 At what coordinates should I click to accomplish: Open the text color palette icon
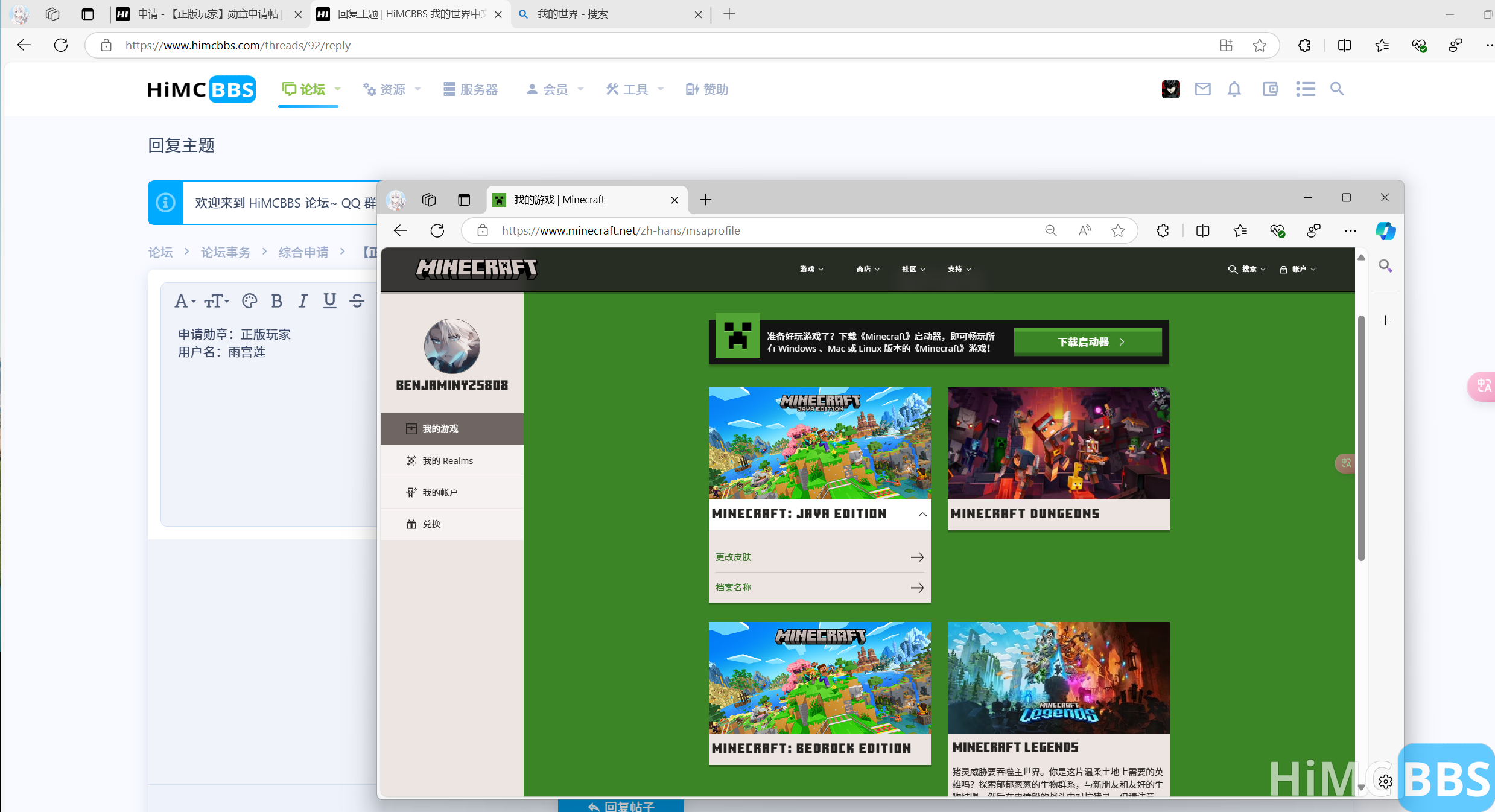pyautogui.click(x=249, y=300)
